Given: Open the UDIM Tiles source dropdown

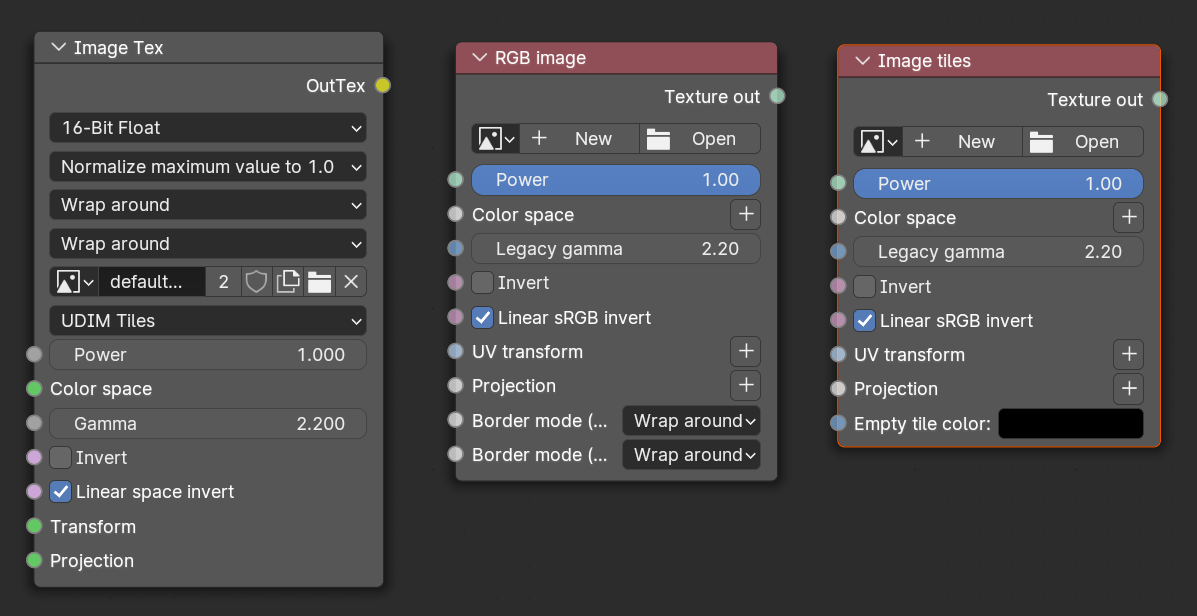Looking at the screenshot, I should point(208,321).
